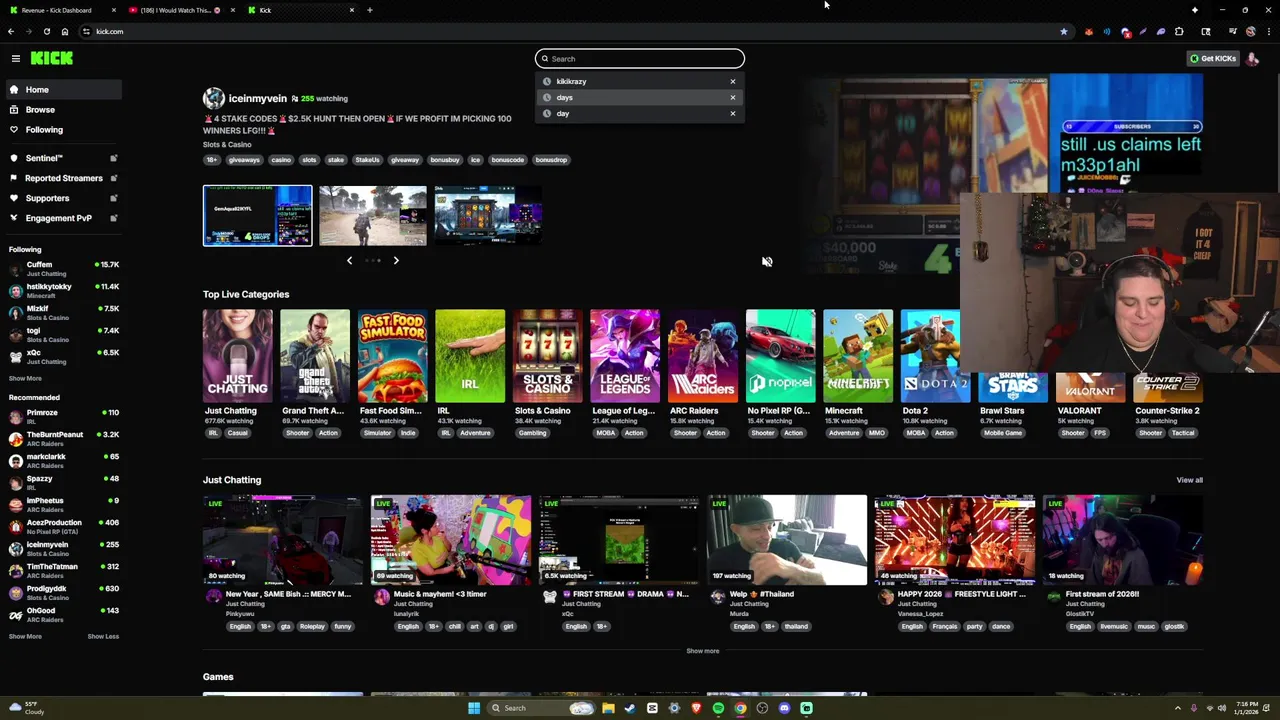
Task: Open the media control icon in toolbar
Action: [1233, 32]
